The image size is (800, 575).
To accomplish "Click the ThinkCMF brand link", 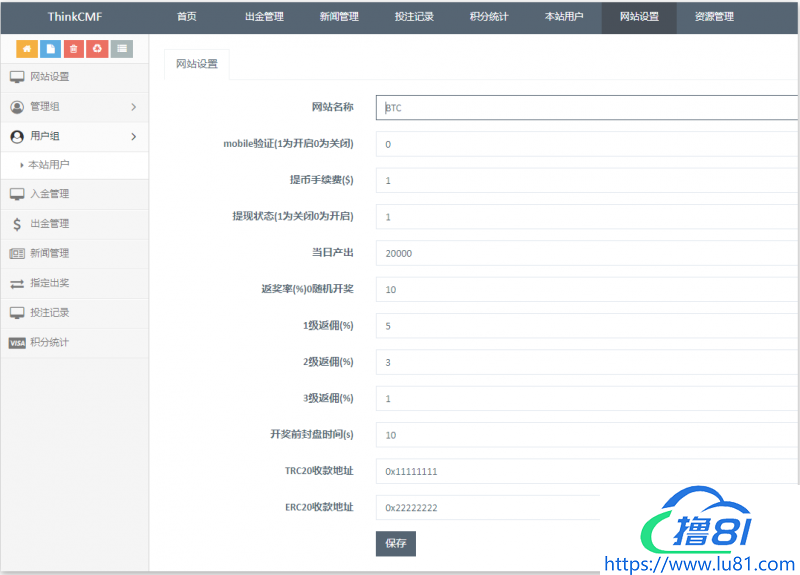I will click(76, 17).
